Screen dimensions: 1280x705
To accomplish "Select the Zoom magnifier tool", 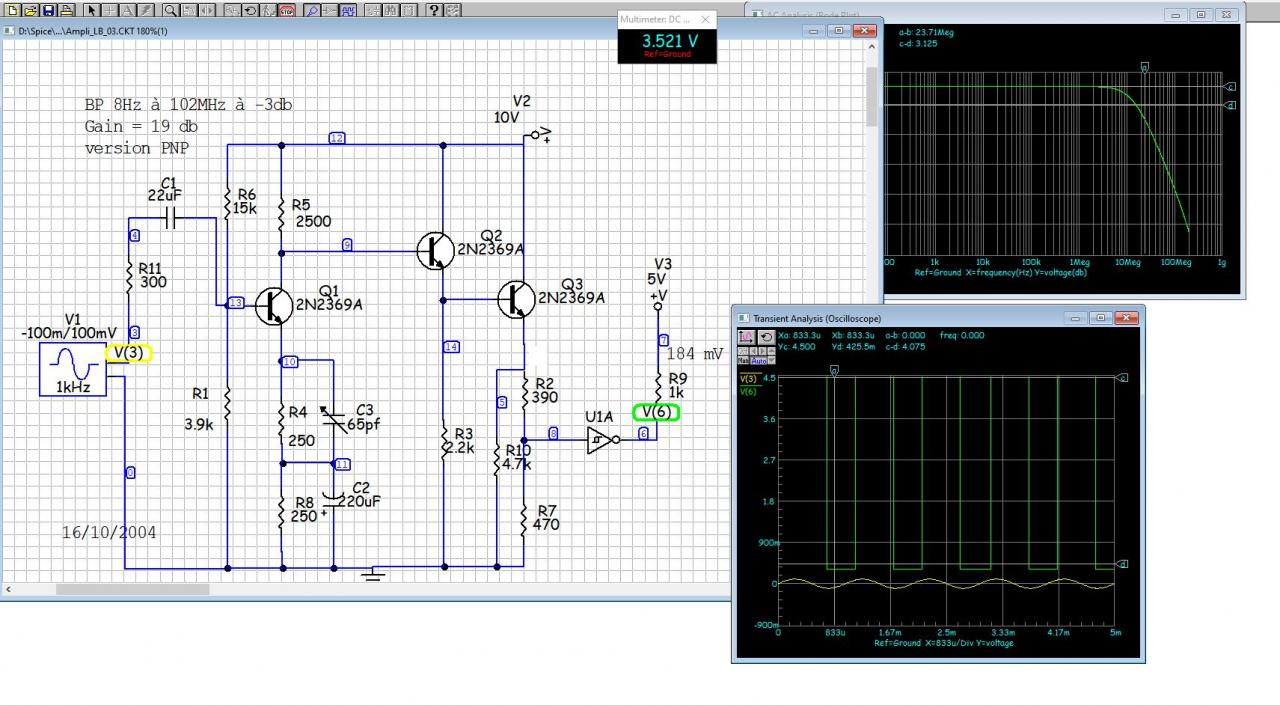I will pyautogui.click(x=171, y=10).
